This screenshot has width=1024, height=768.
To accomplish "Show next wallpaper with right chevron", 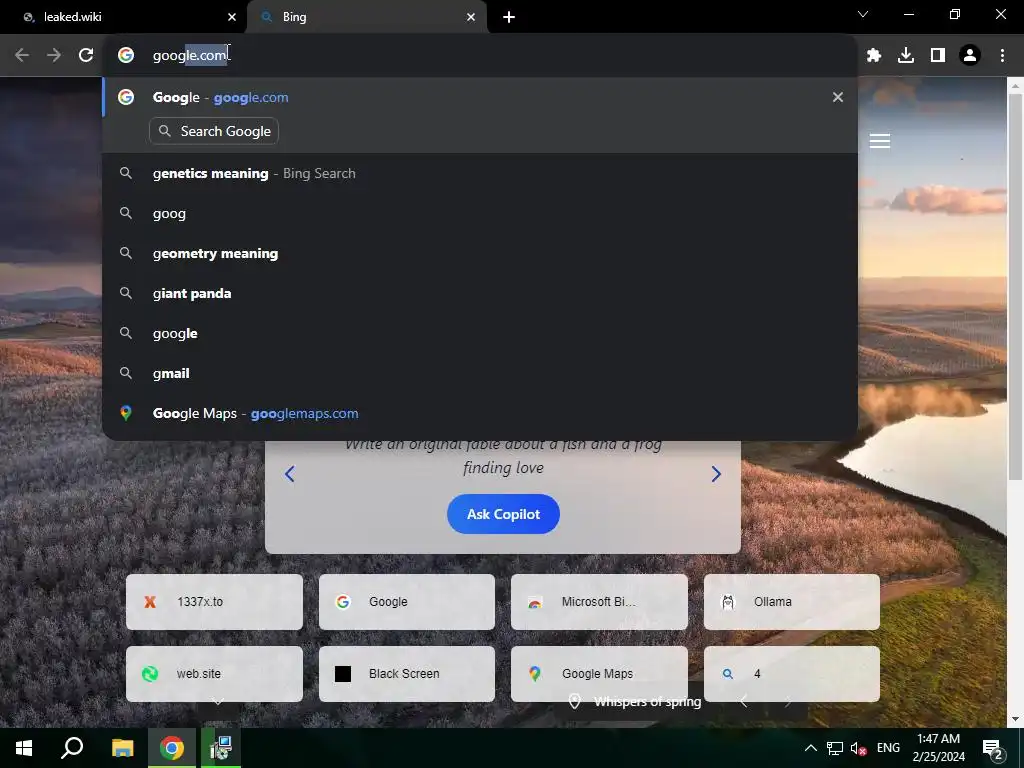I will click(788, 702).
